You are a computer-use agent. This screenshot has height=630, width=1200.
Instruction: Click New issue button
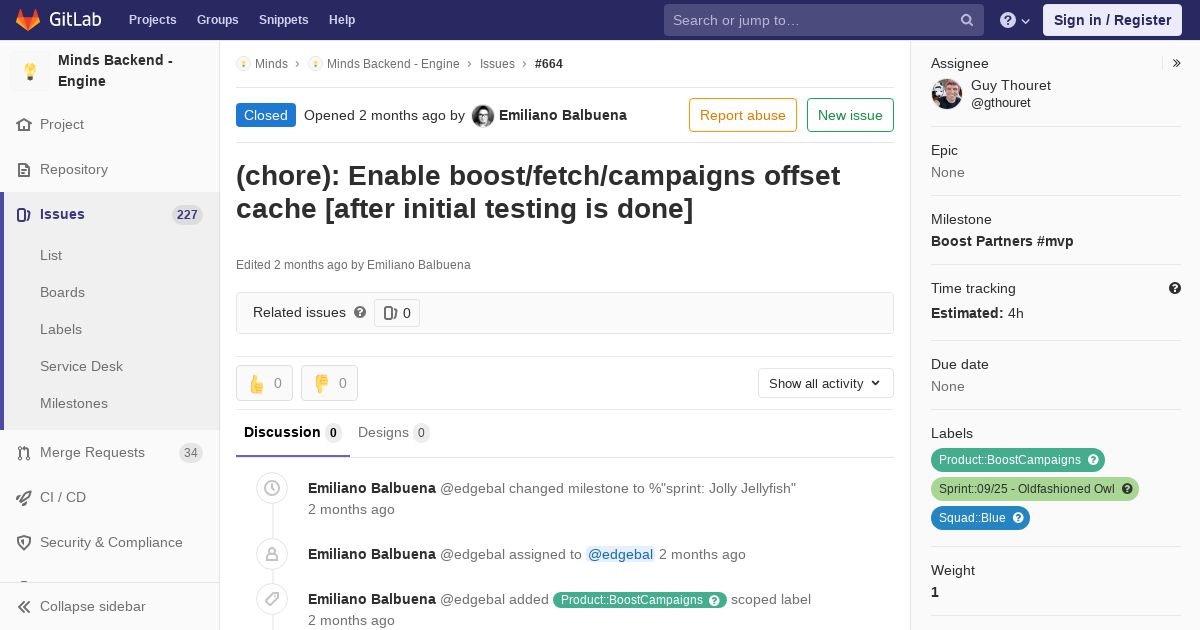click(850, 115)
